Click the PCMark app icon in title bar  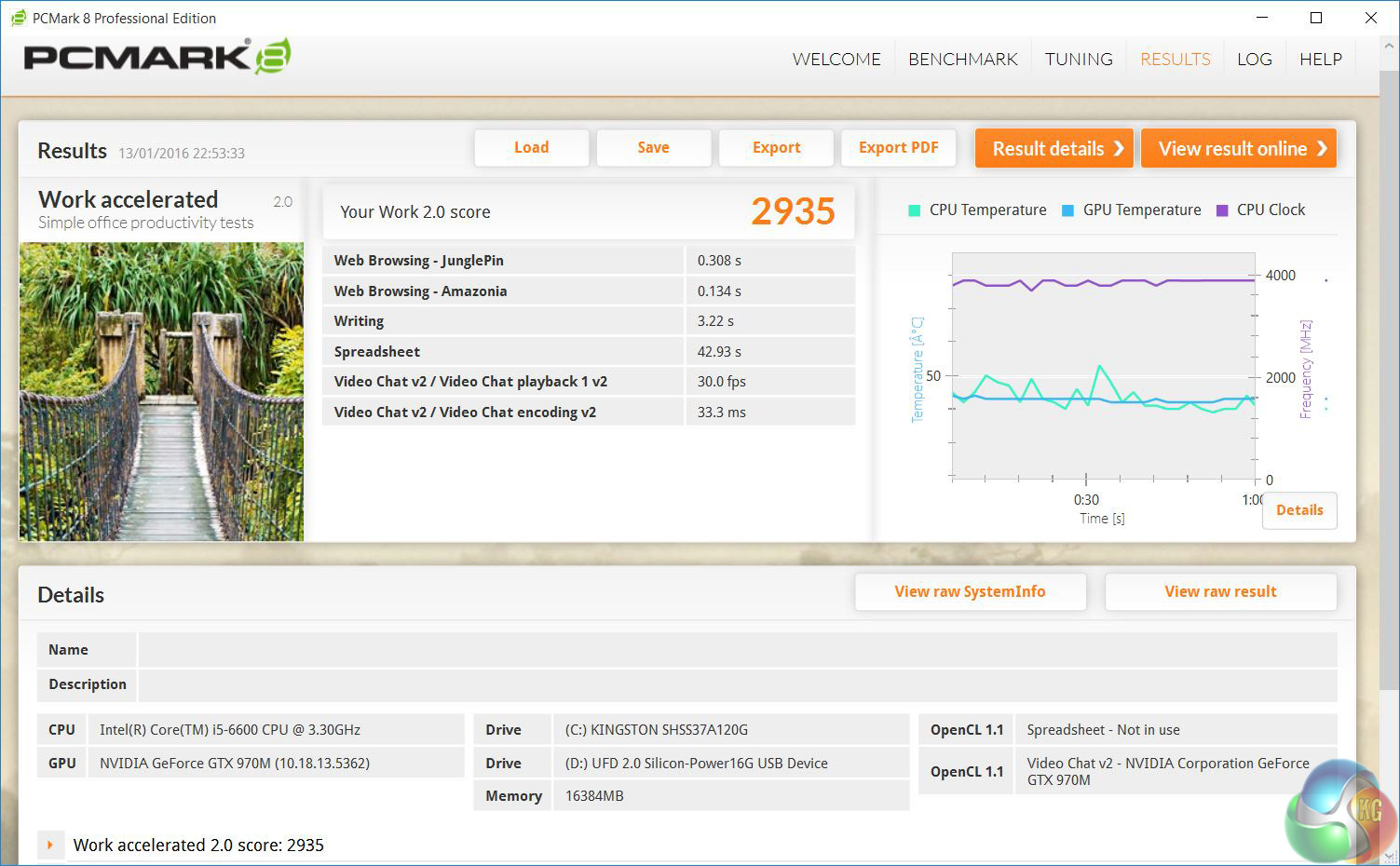pos(18,18)
